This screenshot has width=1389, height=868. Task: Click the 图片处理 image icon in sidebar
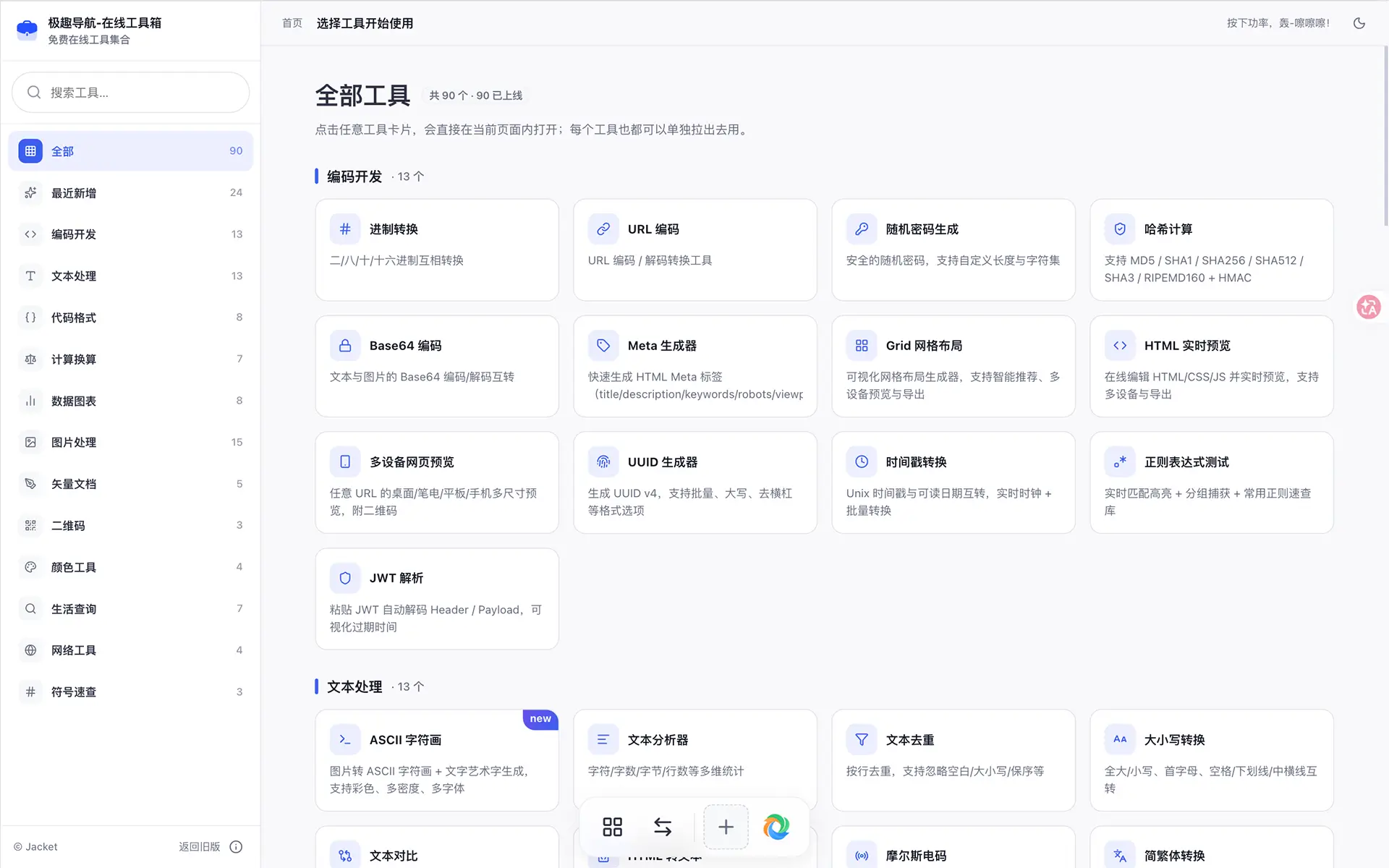pyautogui.click(x=30, y=443)
